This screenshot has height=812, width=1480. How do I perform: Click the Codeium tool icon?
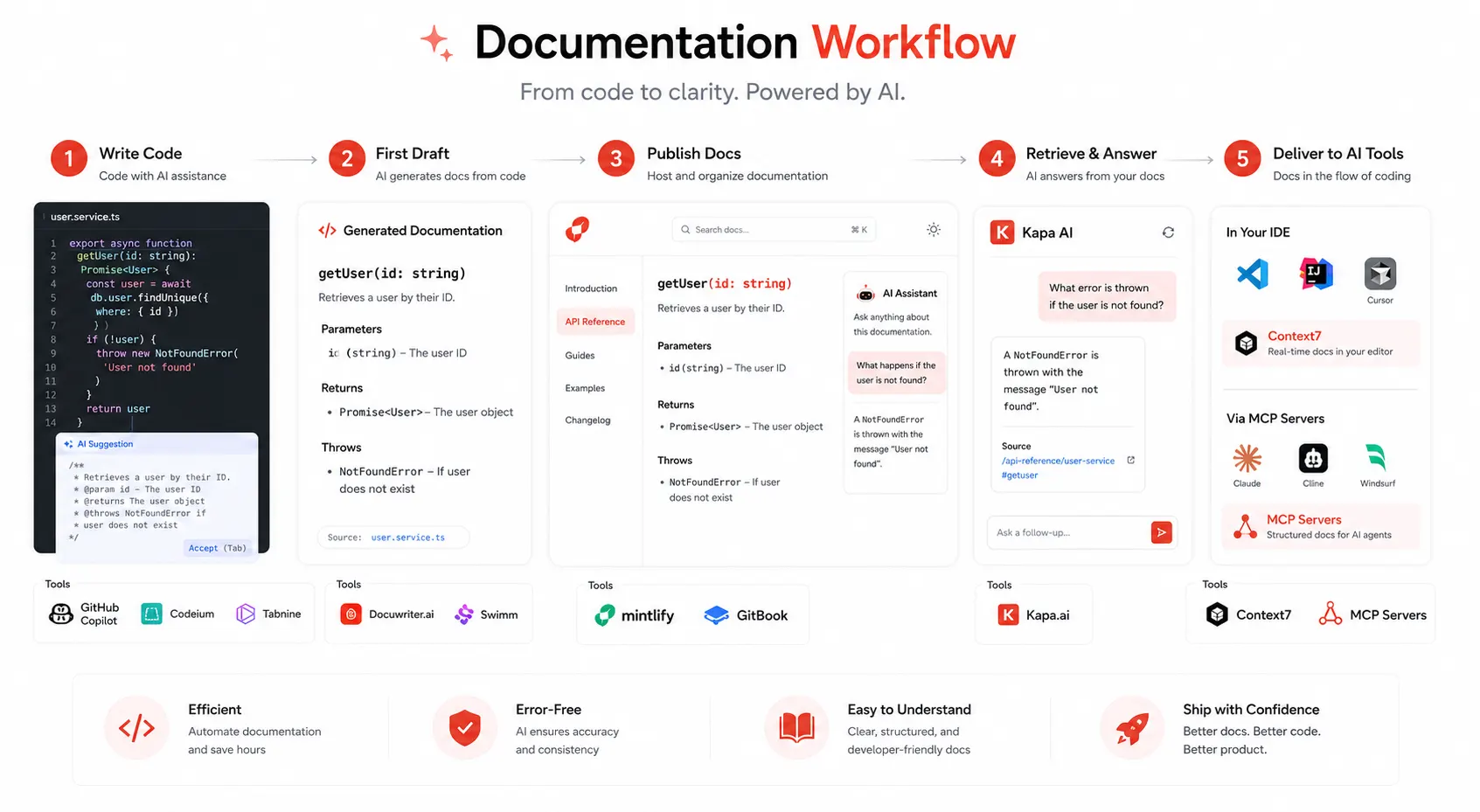click(151, 614)
